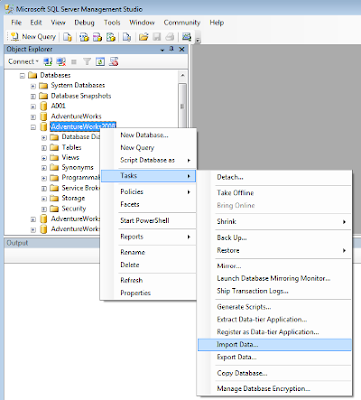Choose Copy Database...
Image resolution: width=361 pixels, height=400 pixels.
(242, 373)
